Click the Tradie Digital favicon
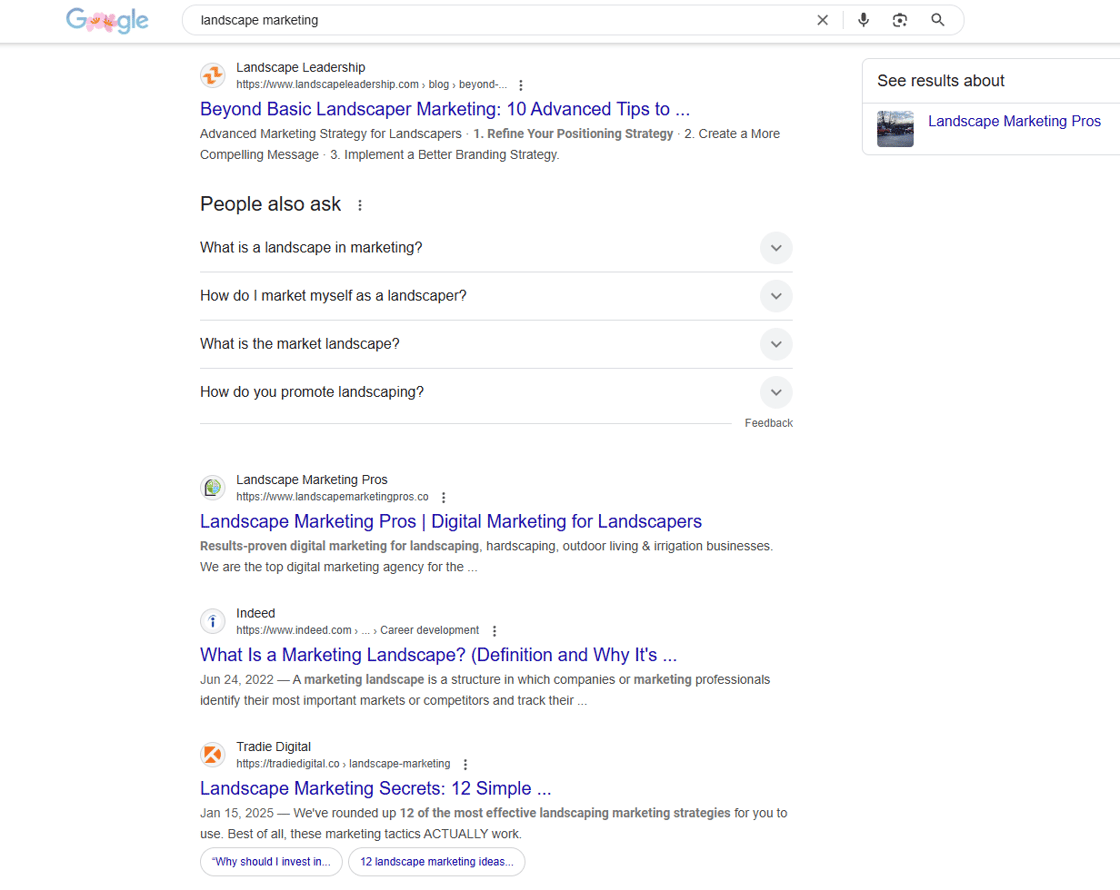This screenshot has height=890, width=1120. 212,754
